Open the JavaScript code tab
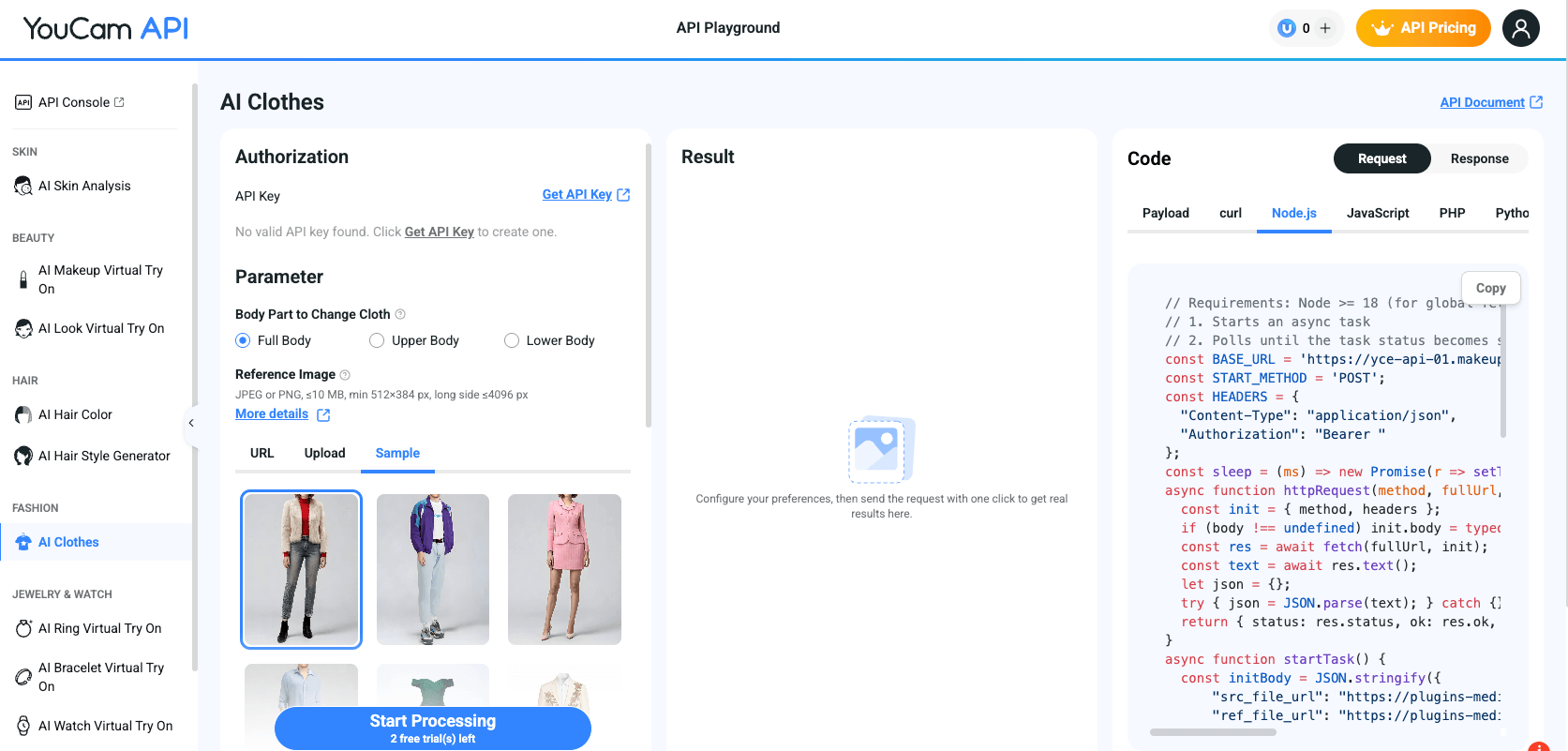 (x=1378, y=213)
